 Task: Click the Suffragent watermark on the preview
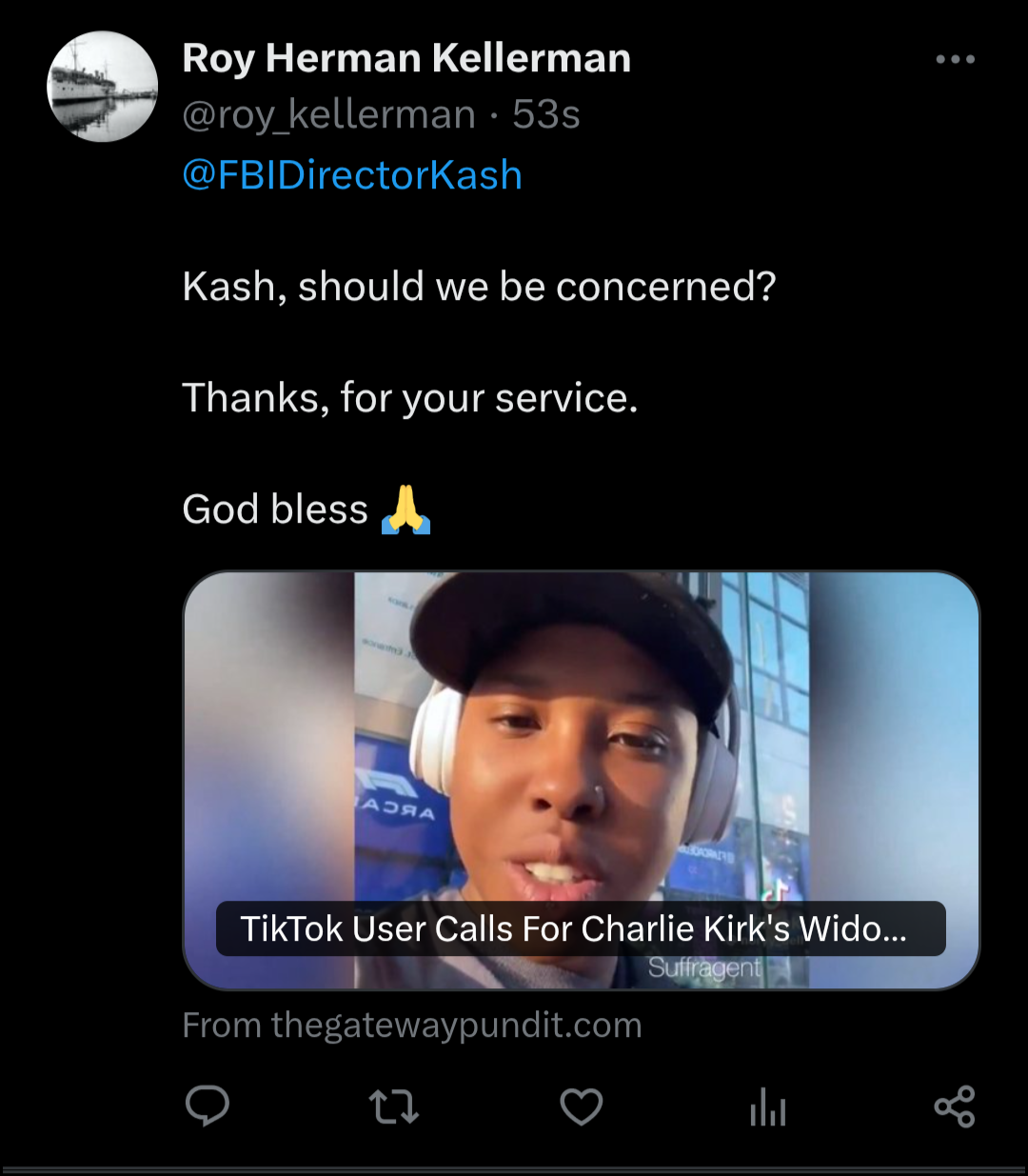point(704,968)
